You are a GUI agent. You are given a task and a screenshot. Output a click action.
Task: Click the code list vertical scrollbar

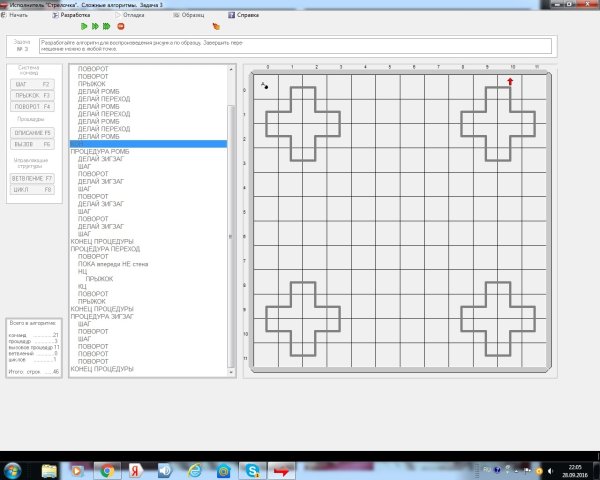click(x=232, y=237)
